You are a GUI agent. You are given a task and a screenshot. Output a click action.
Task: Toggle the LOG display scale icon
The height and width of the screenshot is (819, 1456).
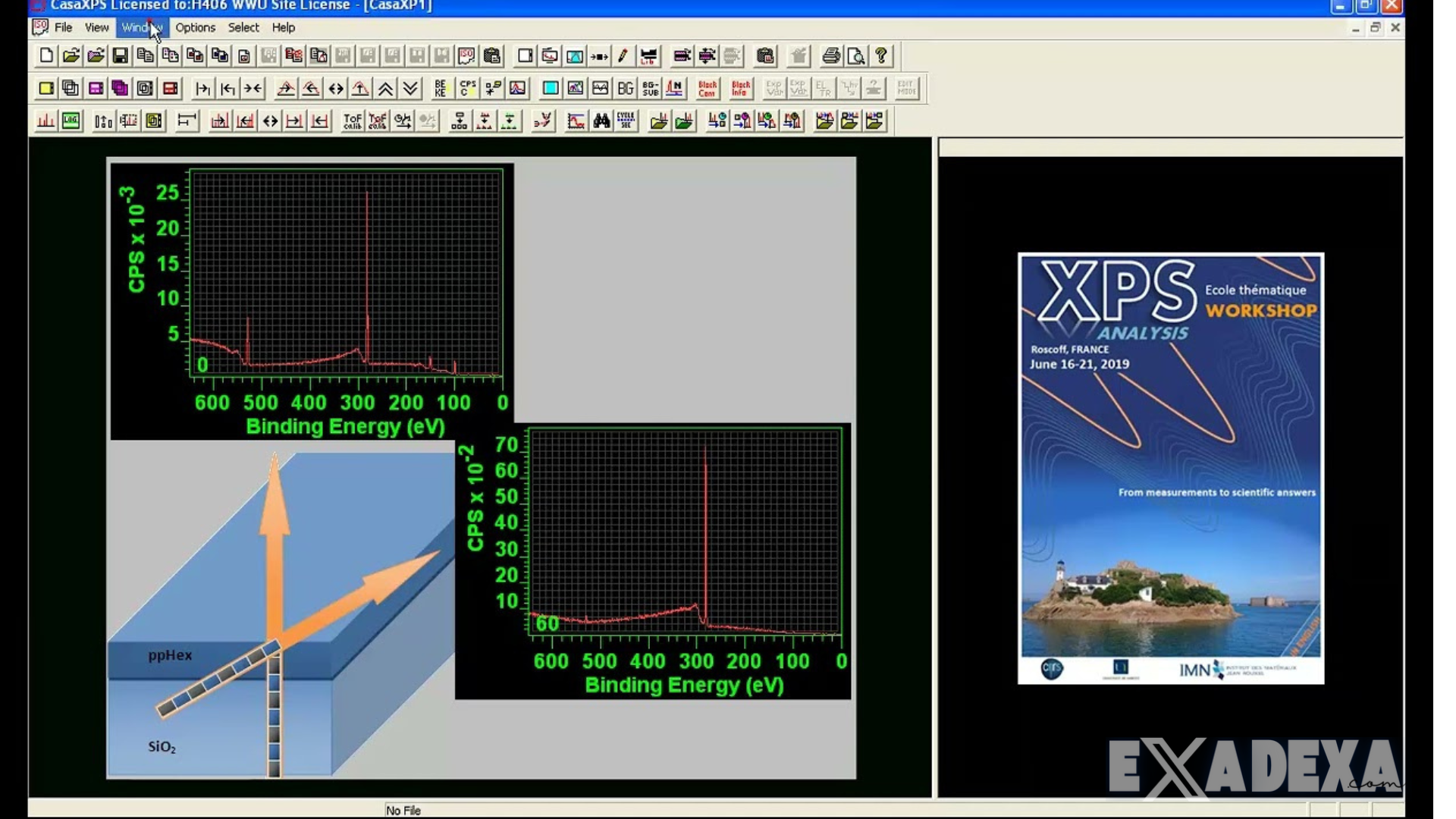(x=70, y=121)
